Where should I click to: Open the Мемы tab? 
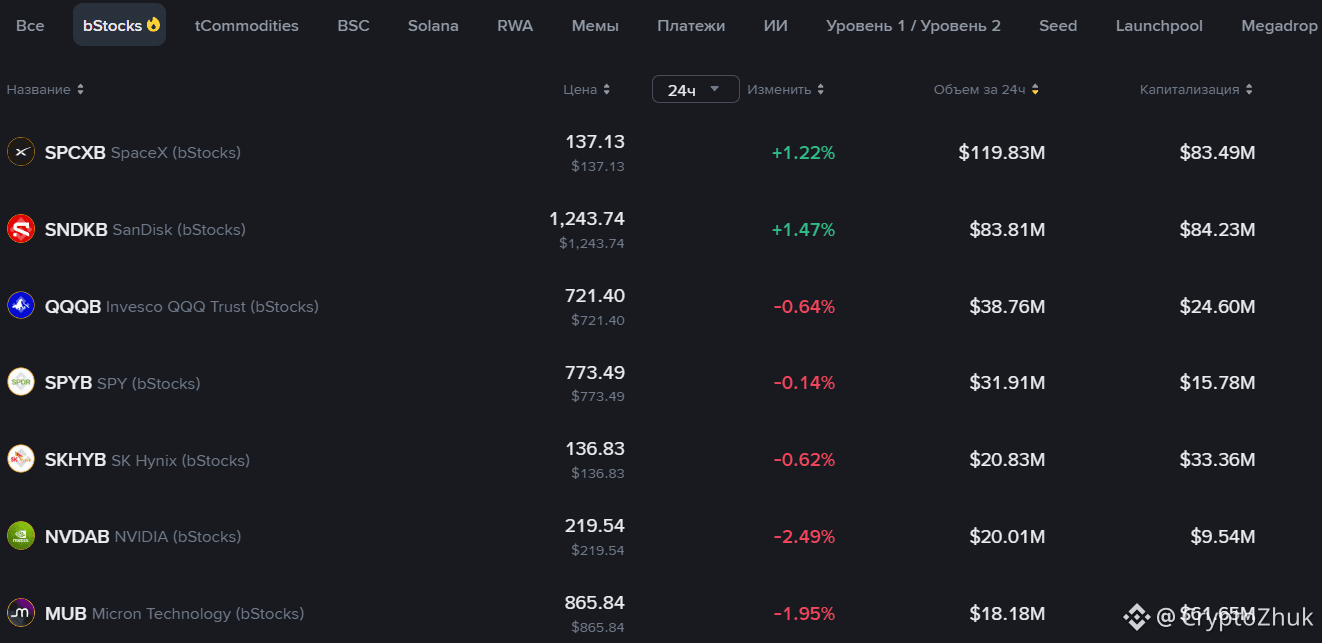click(x=595, y=25)
